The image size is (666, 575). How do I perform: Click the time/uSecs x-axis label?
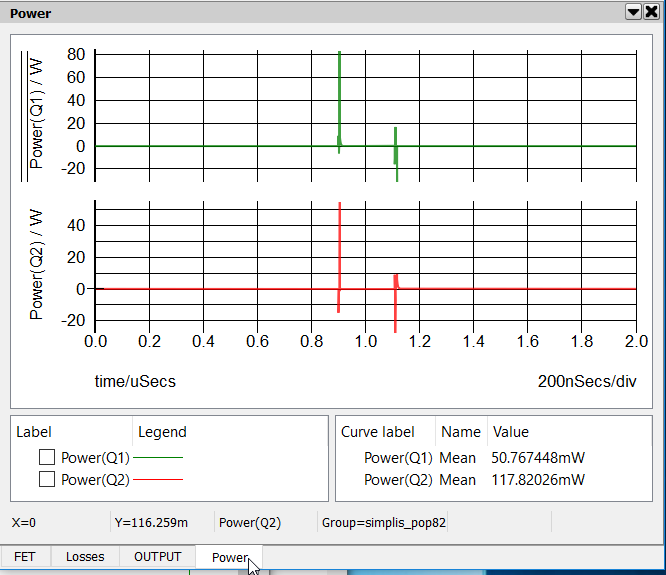[x=136, y=381]
